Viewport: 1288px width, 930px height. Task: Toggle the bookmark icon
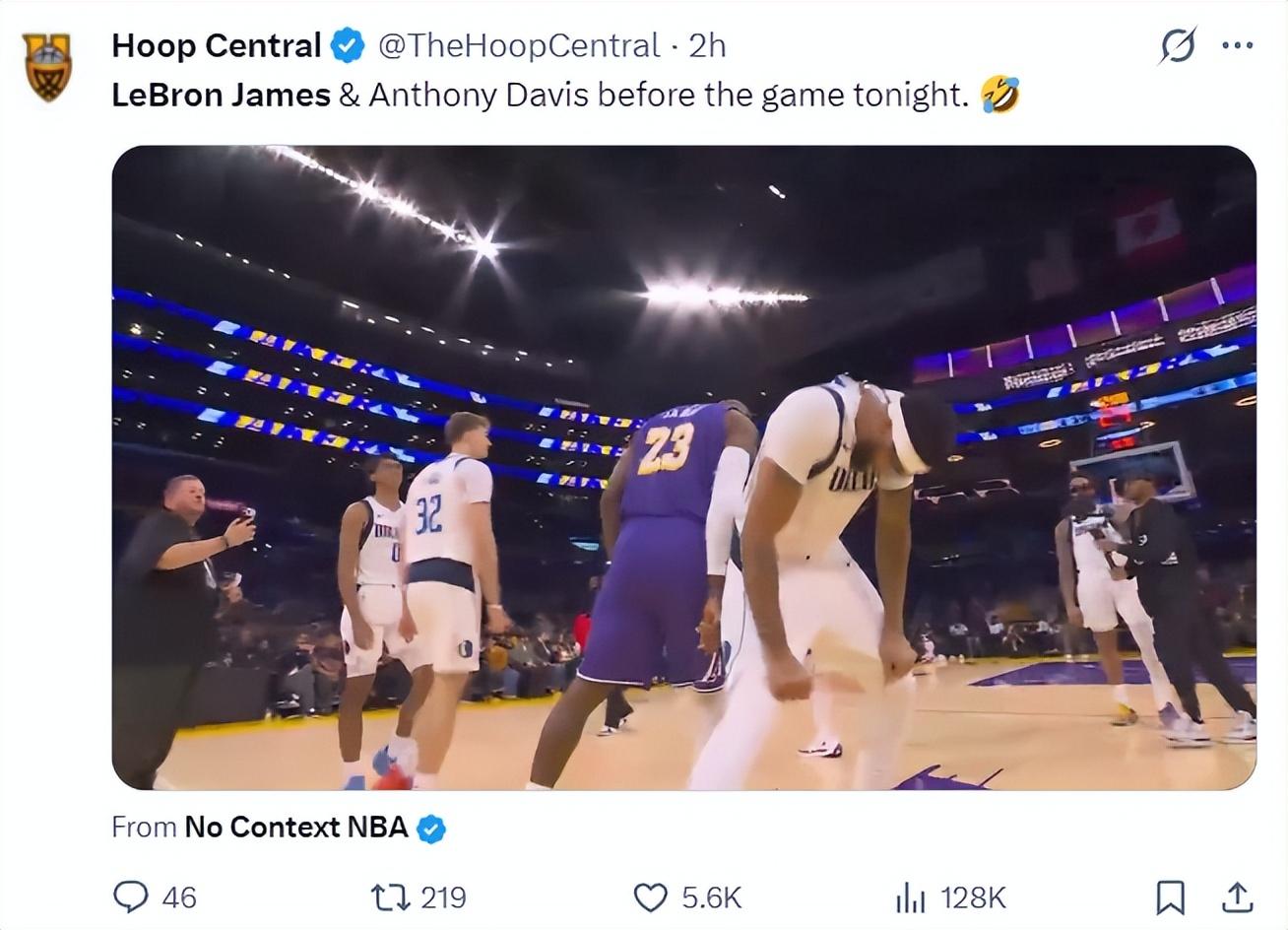click(1169, 897)
